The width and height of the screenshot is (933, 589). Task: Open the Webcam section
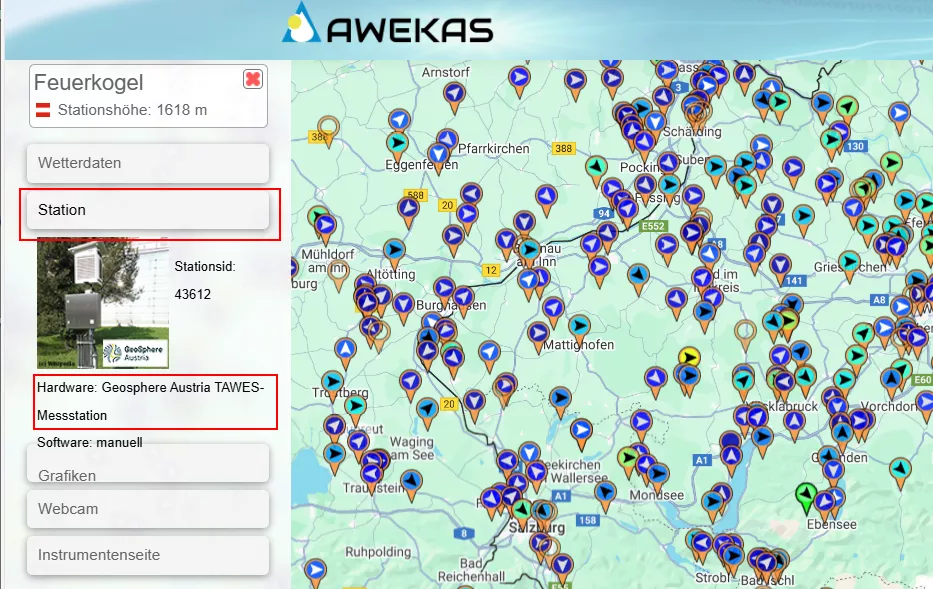click(148, 509)
